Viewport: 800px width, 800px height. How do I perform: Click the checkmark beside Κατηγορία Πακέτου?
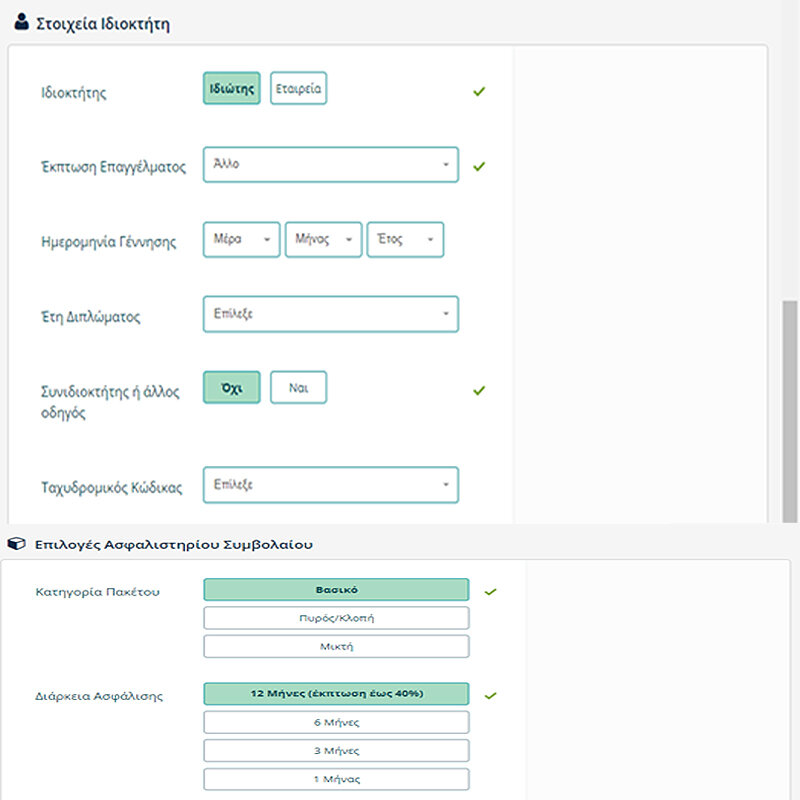[x=490, y=591]
